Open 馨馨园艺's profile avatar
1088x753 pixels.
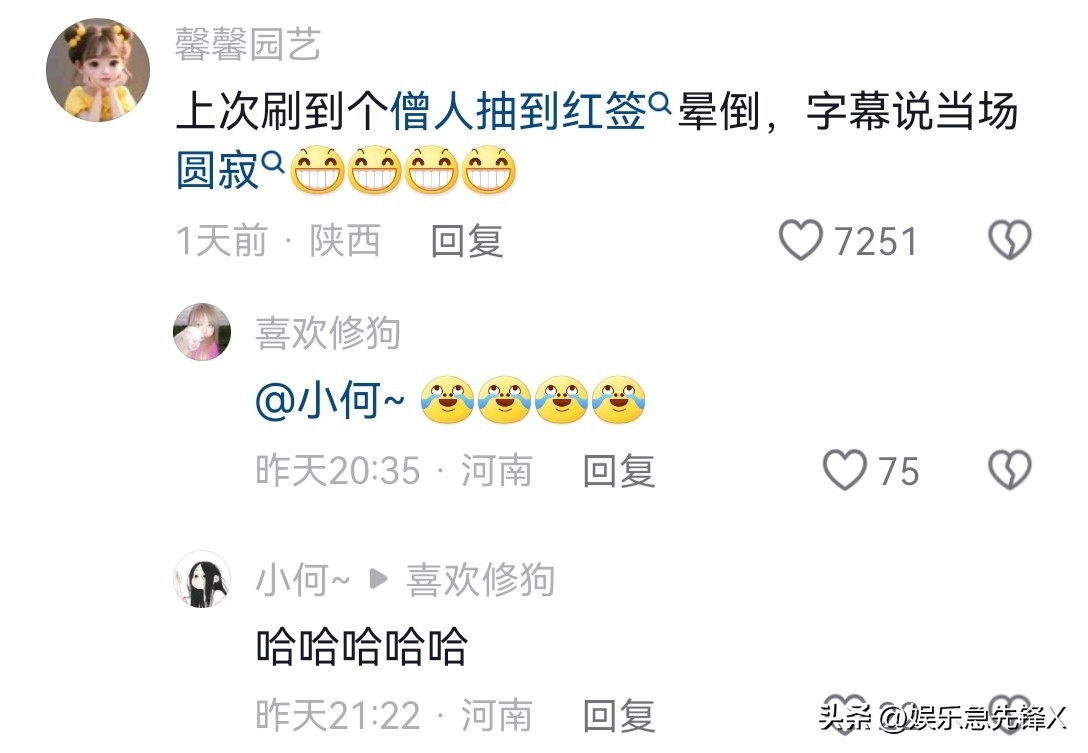click(x=98, y=70)
